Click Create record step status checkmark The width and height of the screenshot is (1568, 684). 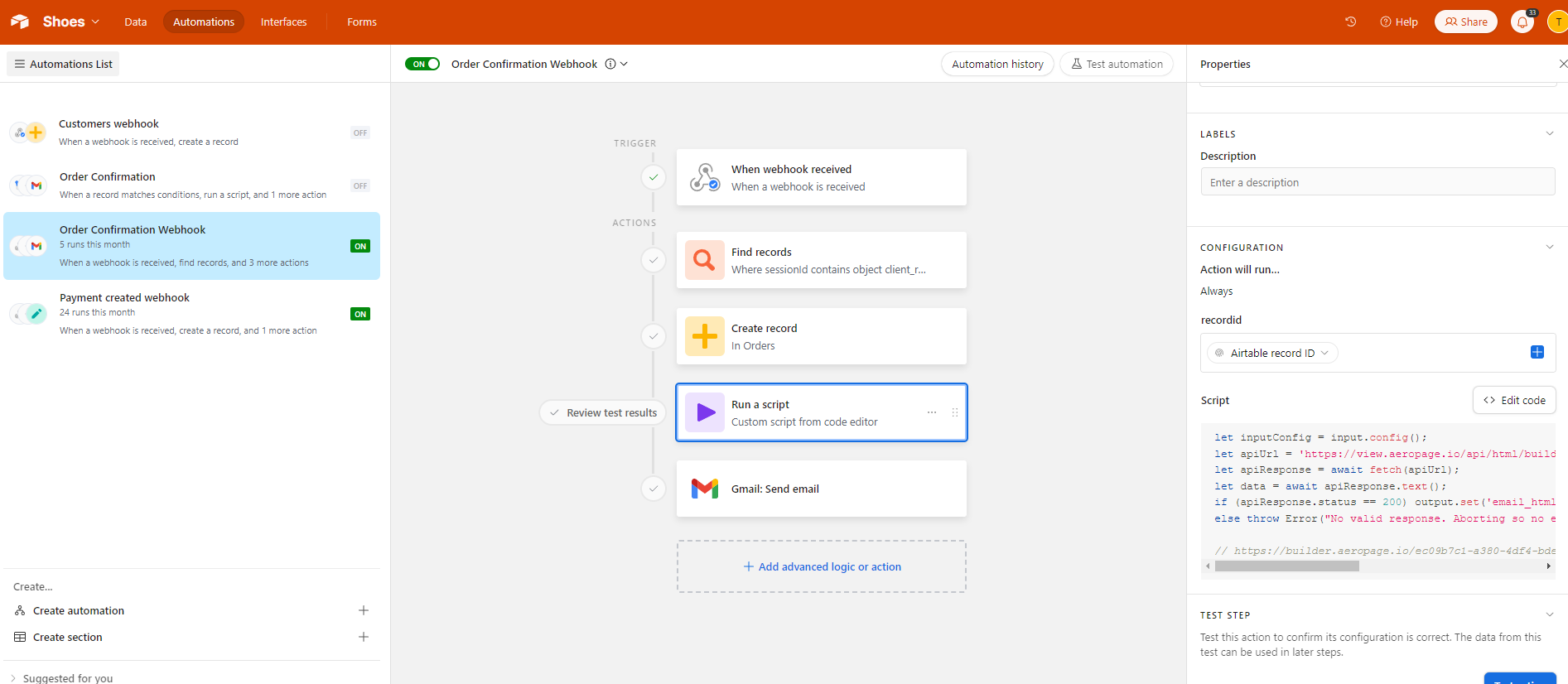[x=654, y=336]
